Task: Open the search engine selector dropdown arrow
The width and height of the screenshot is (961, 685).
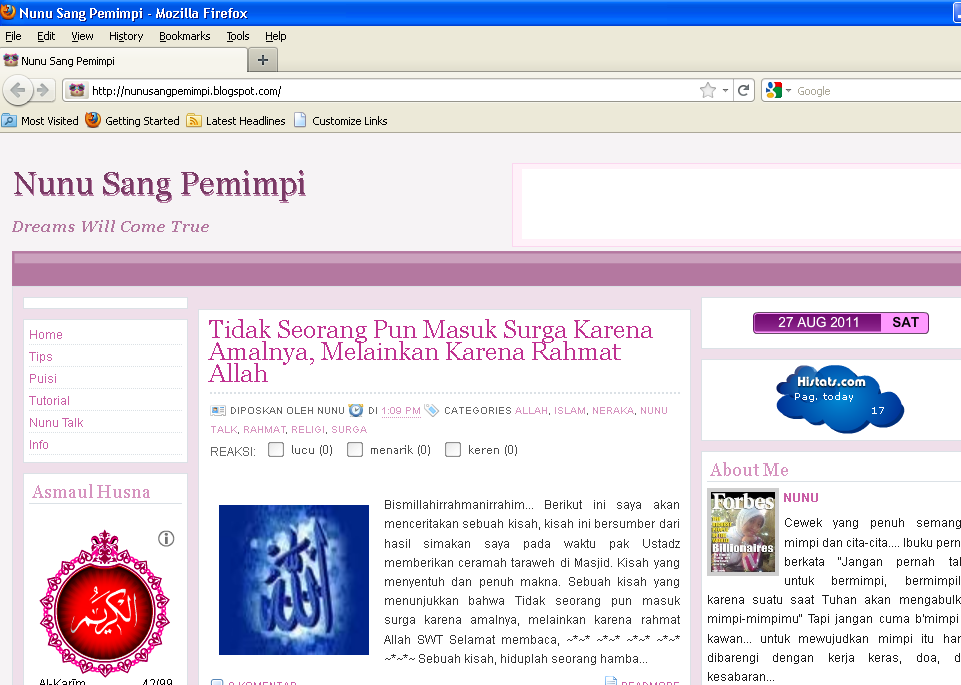Action: 789,91
